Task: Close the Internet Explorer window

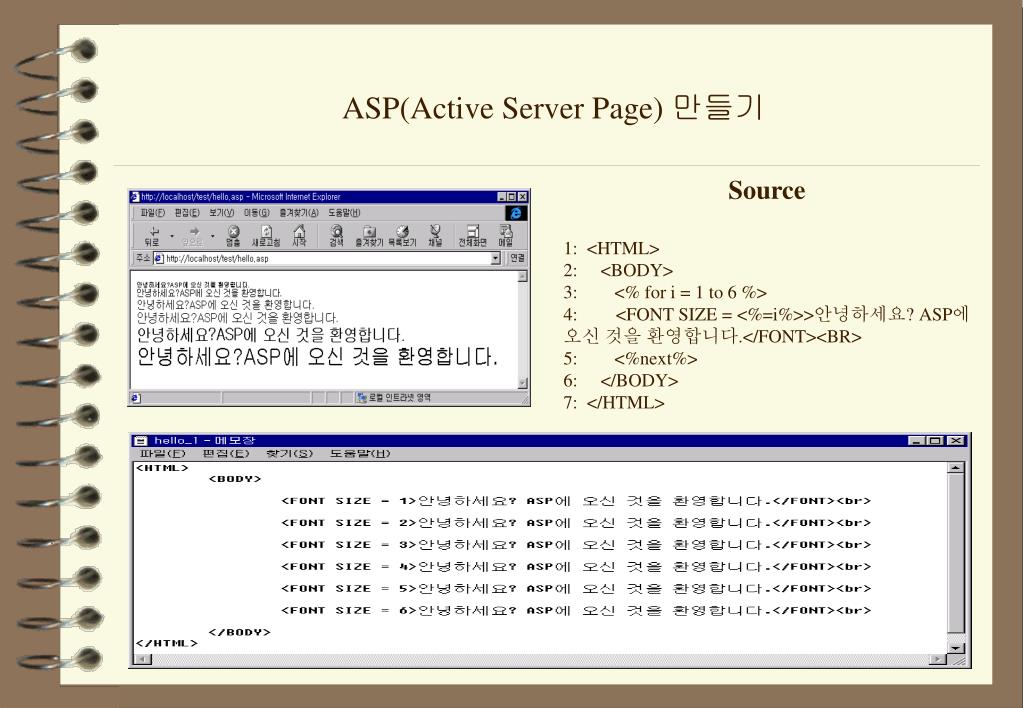Action: (523, 196)
